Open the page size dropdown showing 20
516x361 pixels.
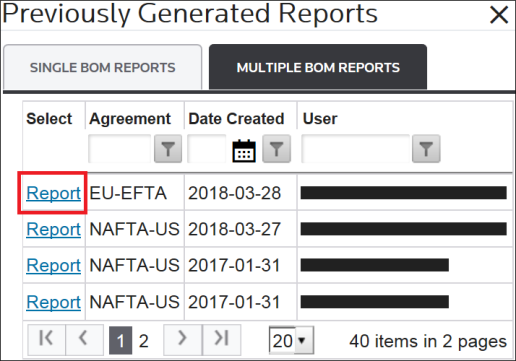click(x=291, y=340)
